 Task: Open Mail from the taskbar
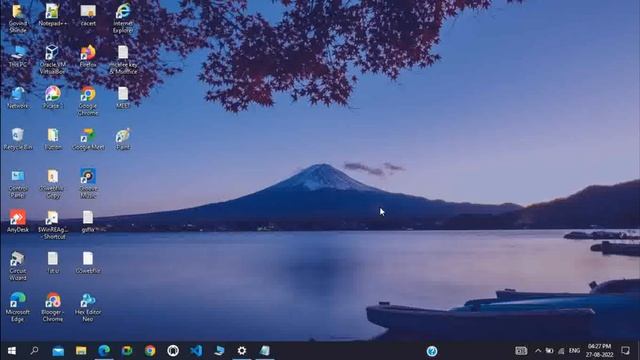tap(58, 351)
